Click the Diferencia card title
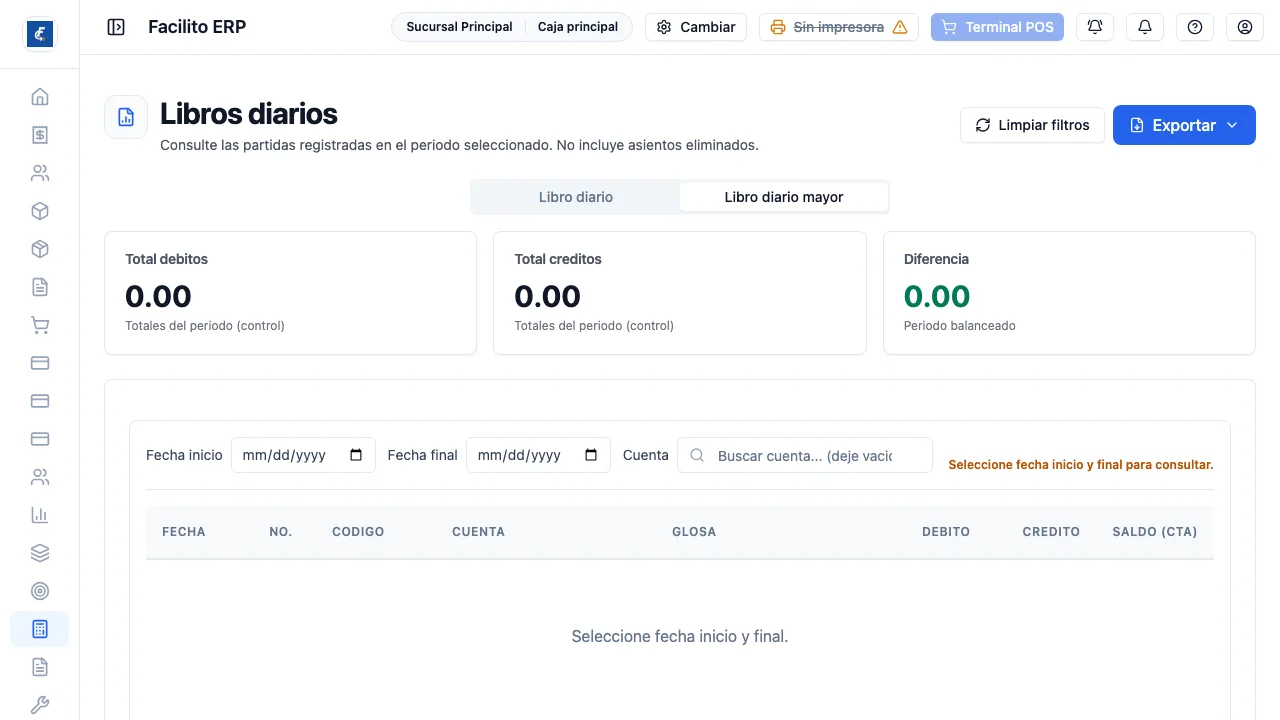The height and width of the screenshot is (720, 1280). [936, 259]
